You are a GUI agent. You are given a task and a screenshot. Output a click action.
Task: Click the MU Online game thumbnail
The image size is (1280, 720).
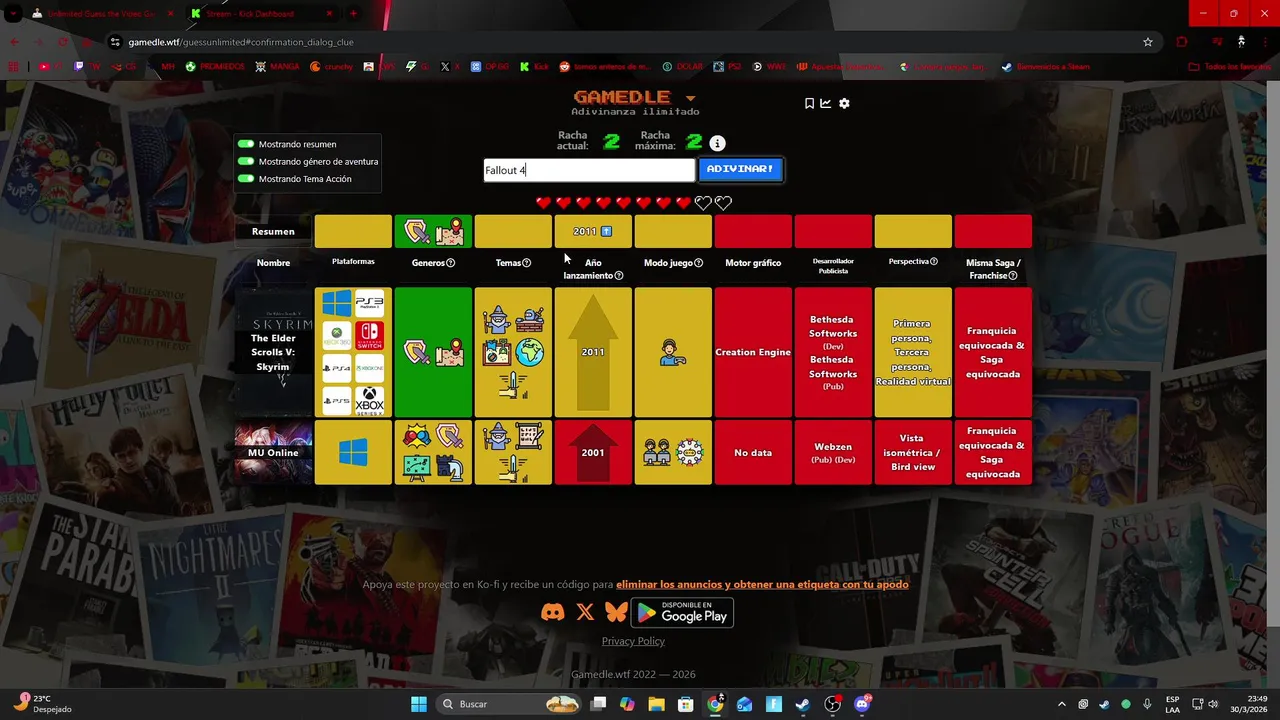tap(273, 452)
